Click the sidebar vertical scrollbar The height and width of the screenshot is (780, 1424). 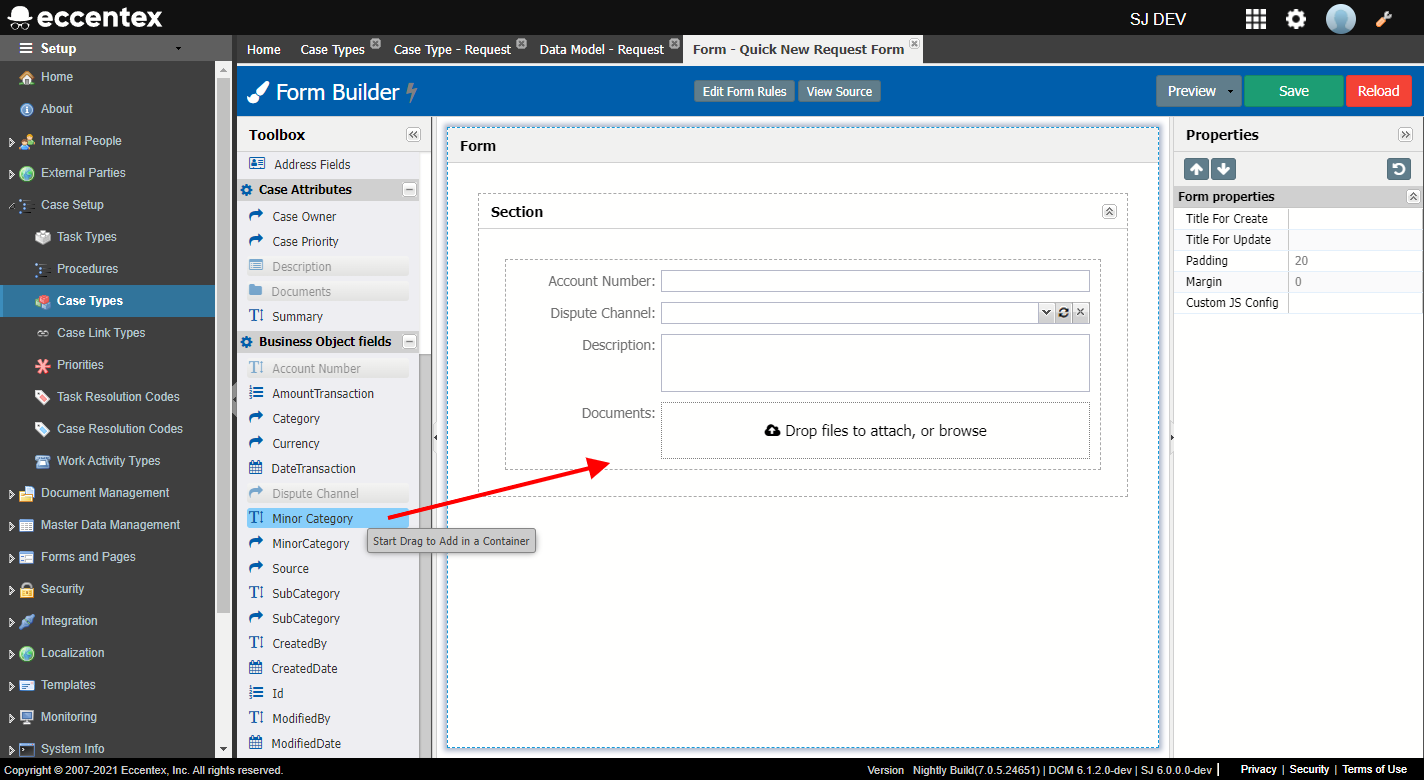pos(224,345)
